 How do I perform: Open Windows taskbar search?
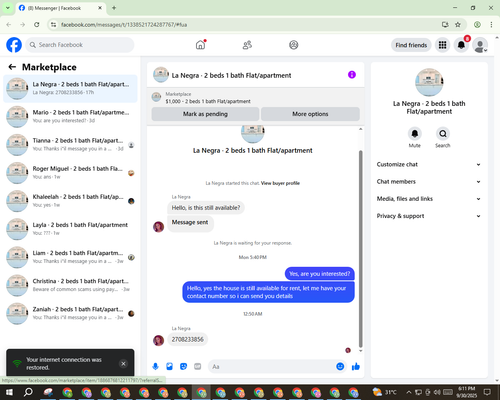[28, 392]
